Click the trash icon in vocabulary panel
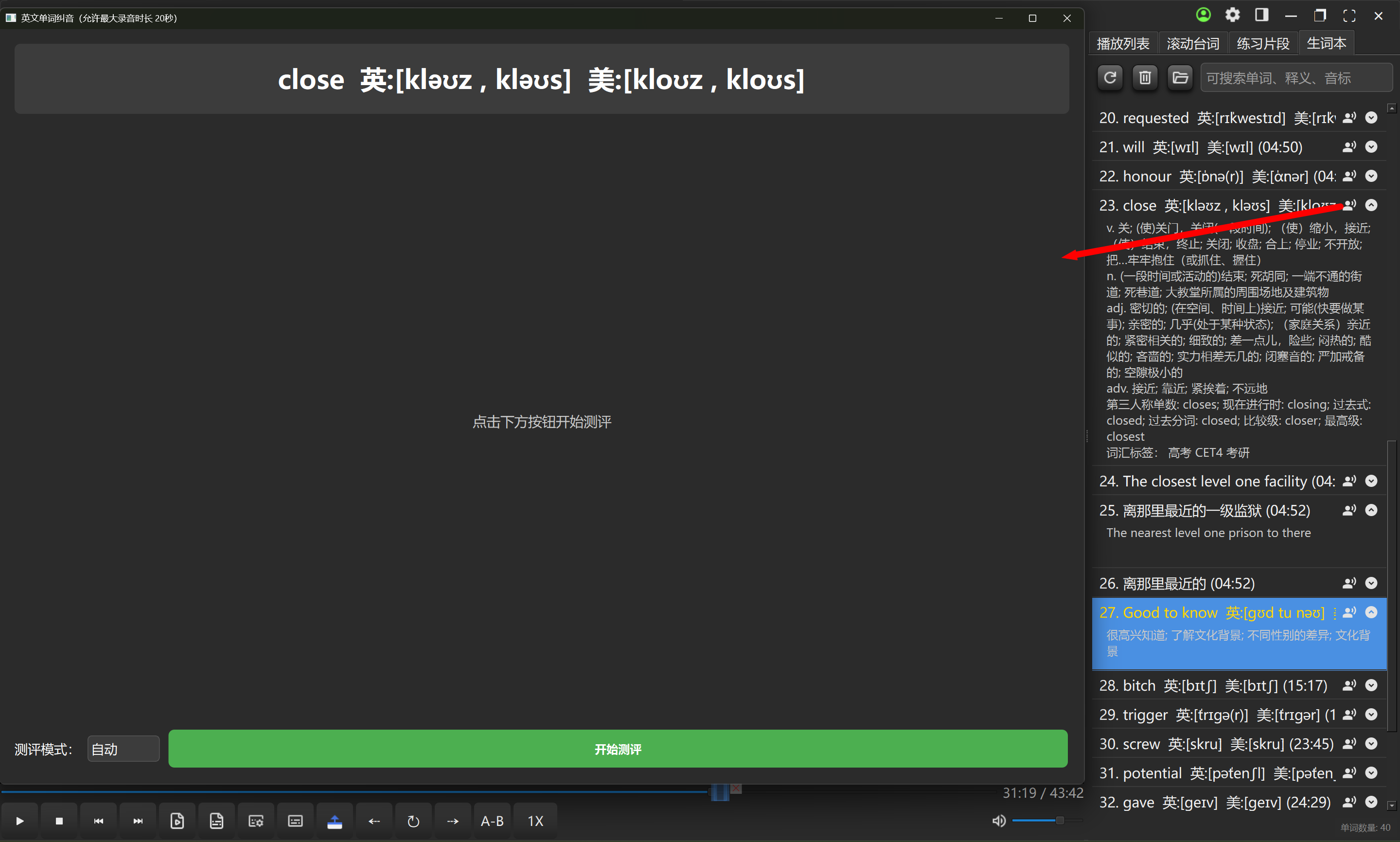 pos(1145,78)
